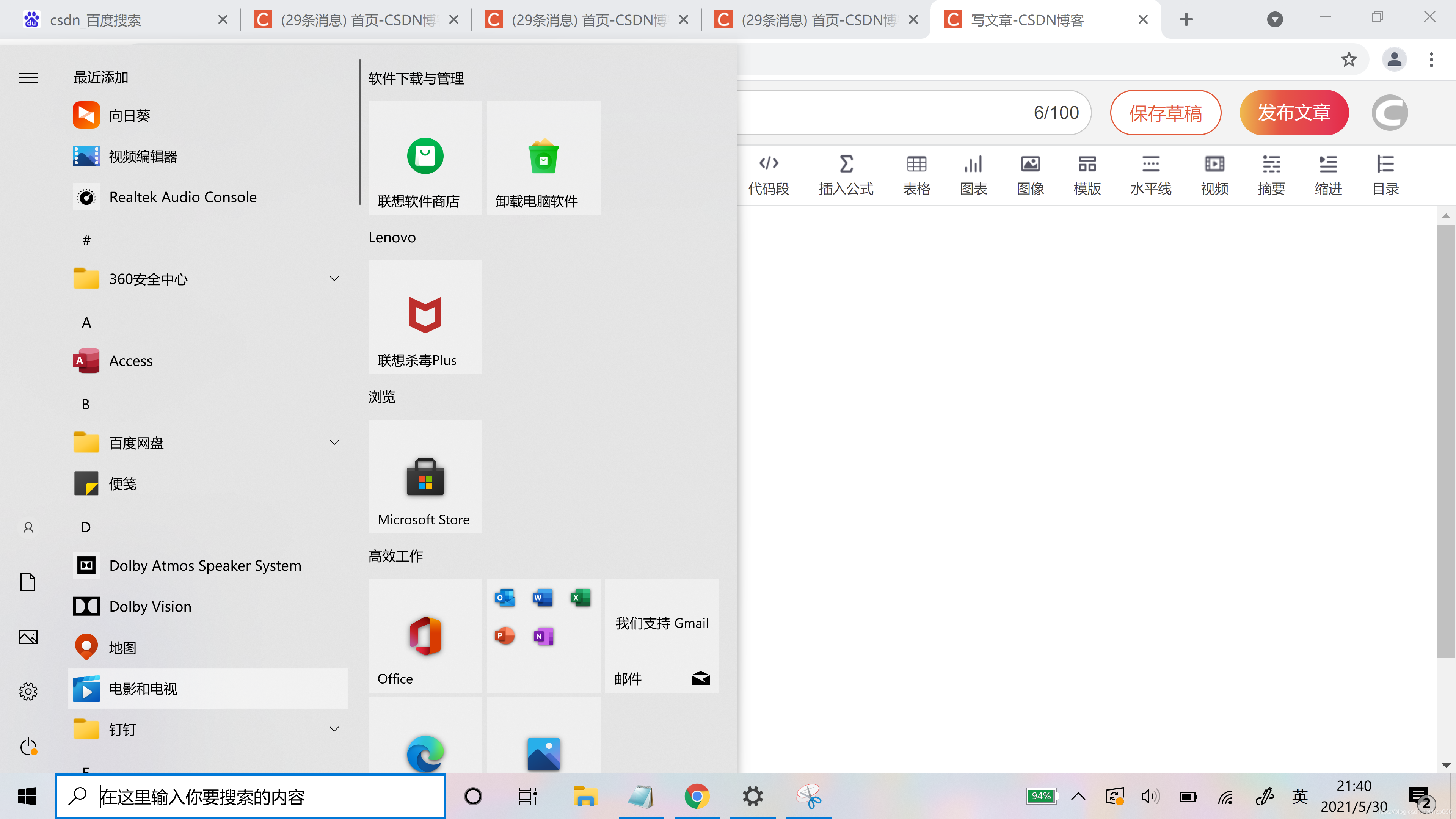Image resolution: width=1456 pixels, height=819 pixels.
Task: Open the 邮件 mail tile
Action: click(x=662, y=635)
